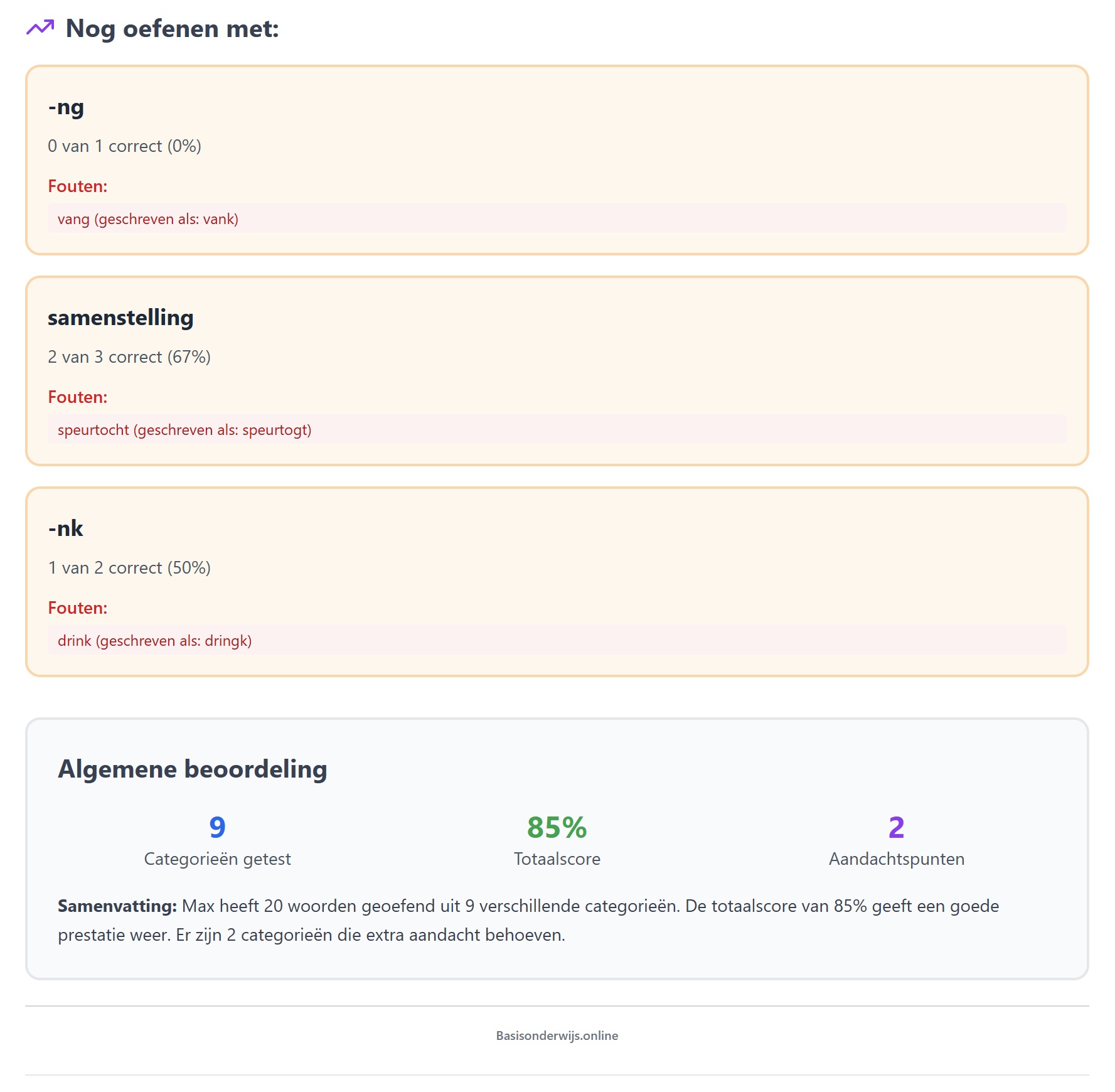Click '0 van 1 correct (0%)' score text

coord(124,146)
